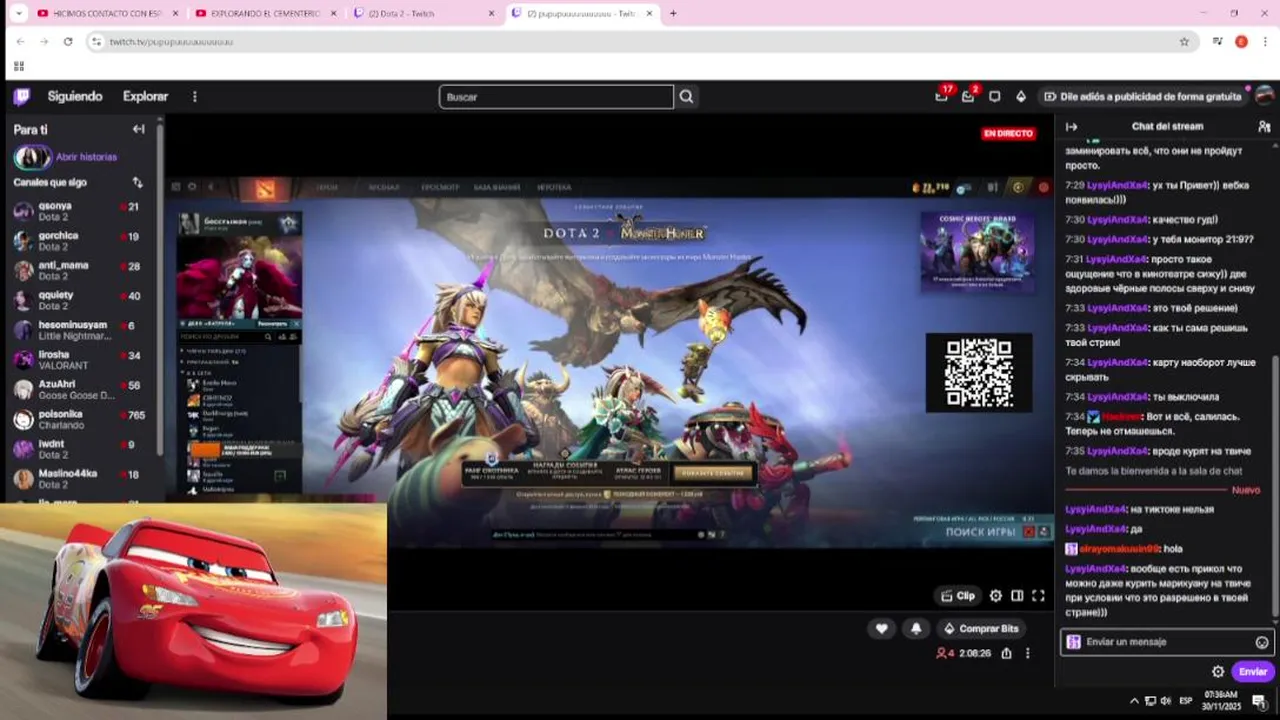Open the emote picker in chat input

1262,643
